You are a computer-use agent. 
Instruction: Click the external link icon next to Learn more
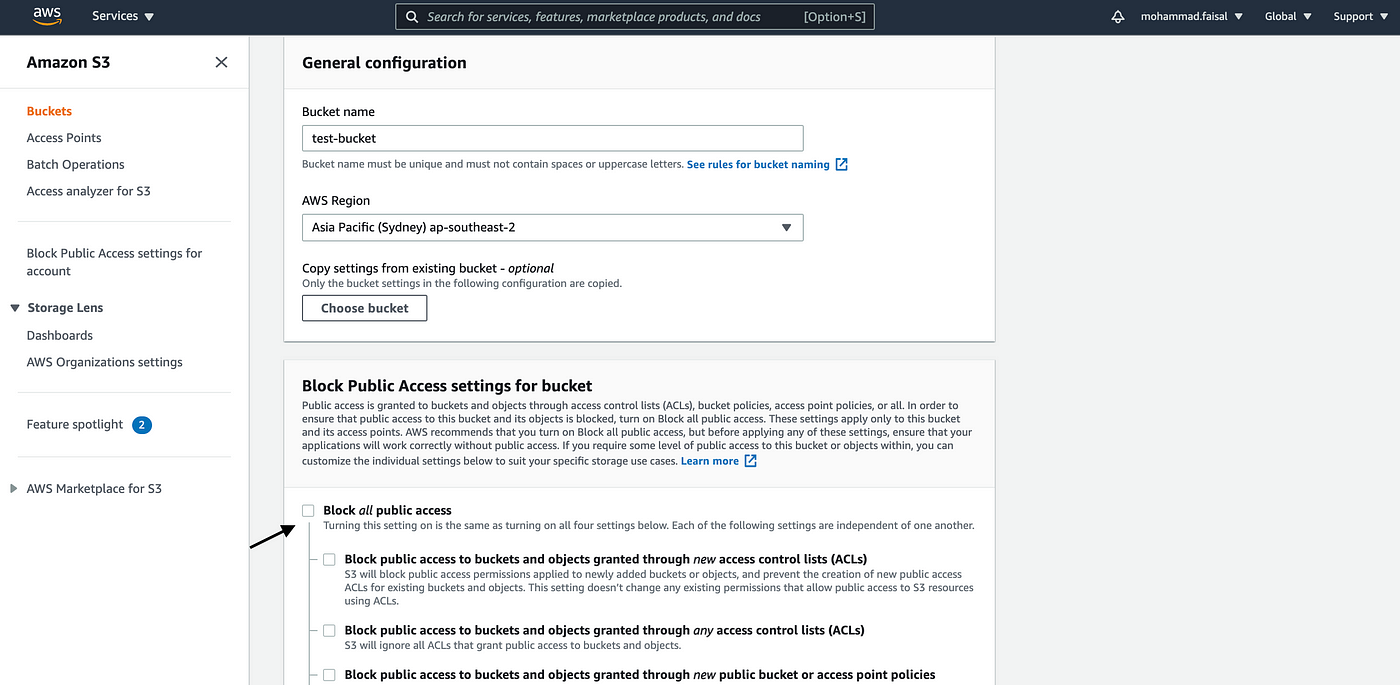750,461
